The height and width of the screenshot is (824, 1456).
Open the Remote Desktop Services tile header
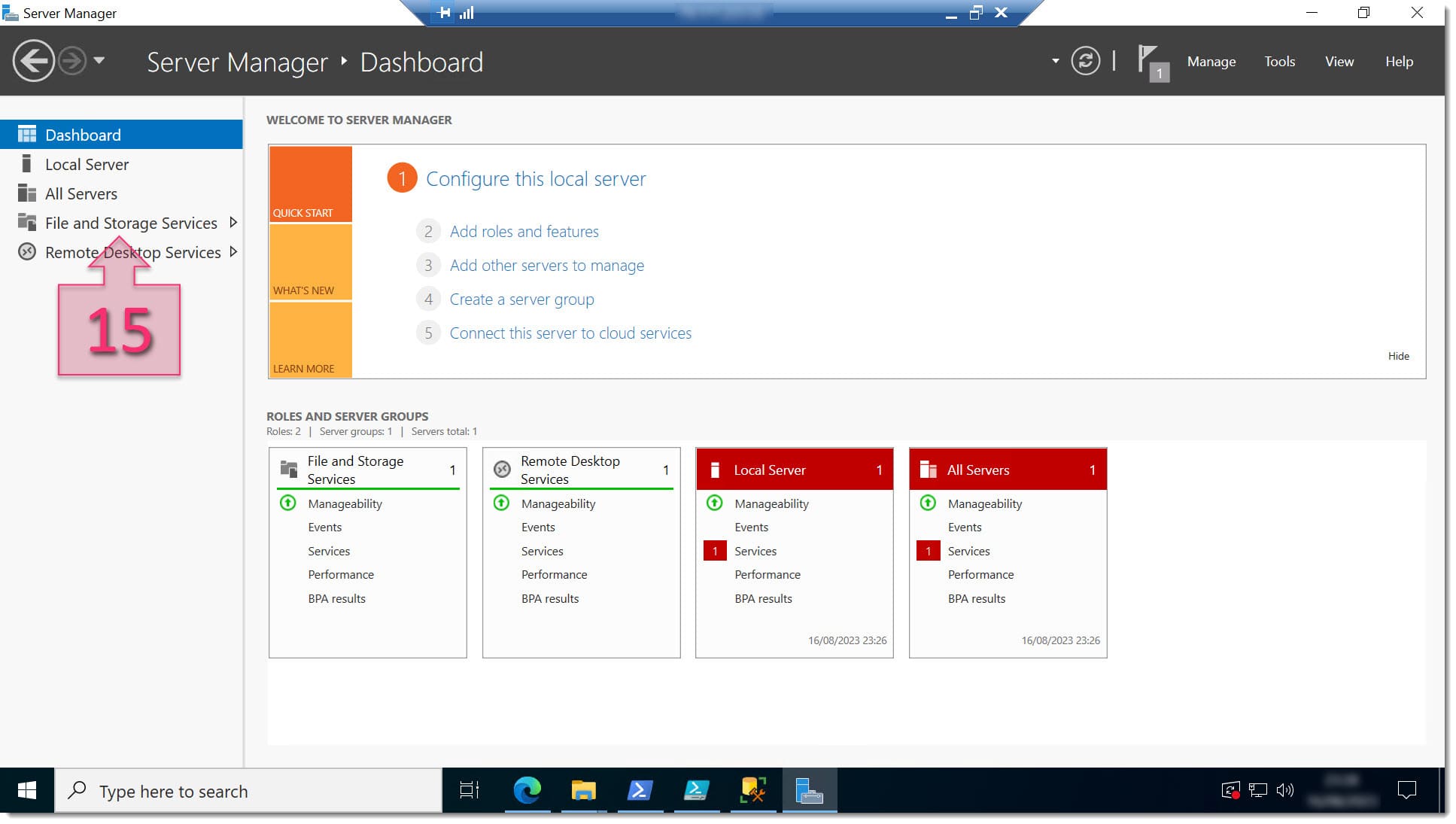(x=582, y=470)
